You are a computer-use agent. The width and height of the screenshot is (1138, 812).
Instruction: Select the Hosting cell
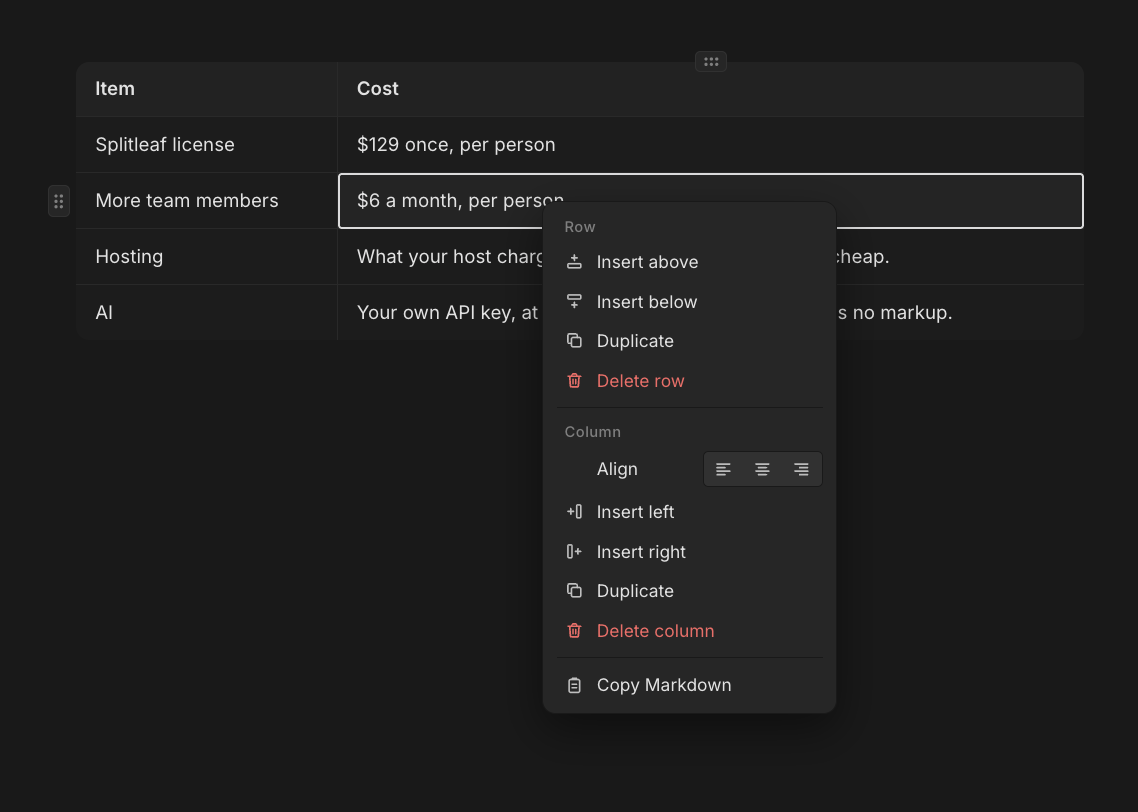[x=207, y=257]
